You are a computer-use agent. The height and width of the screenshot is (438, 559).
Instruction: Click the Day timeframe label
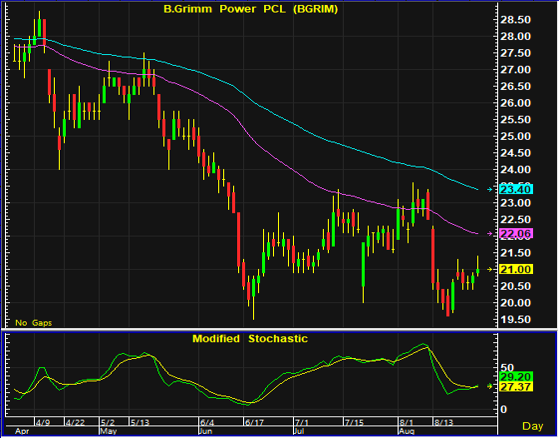(x=533, y=426)
